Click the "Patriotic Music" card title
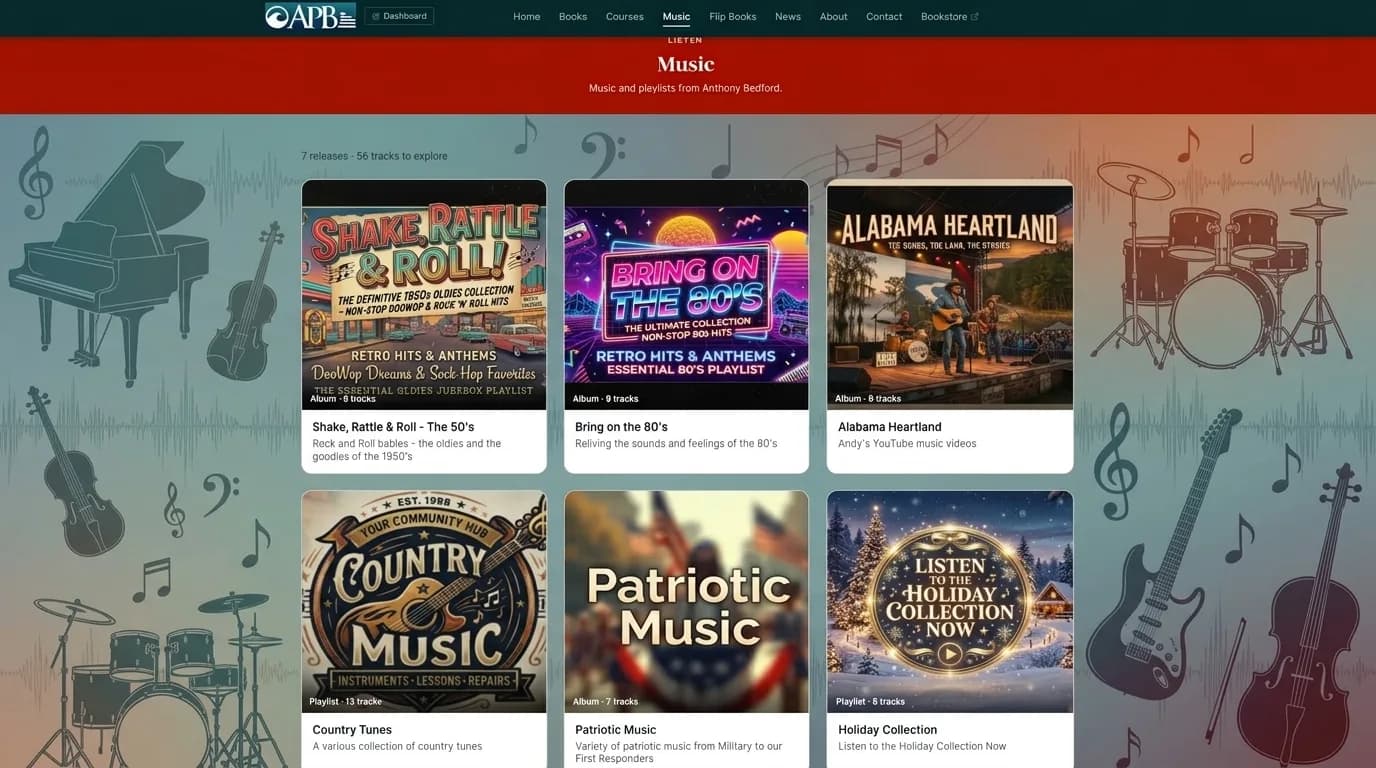 (616, 730)
